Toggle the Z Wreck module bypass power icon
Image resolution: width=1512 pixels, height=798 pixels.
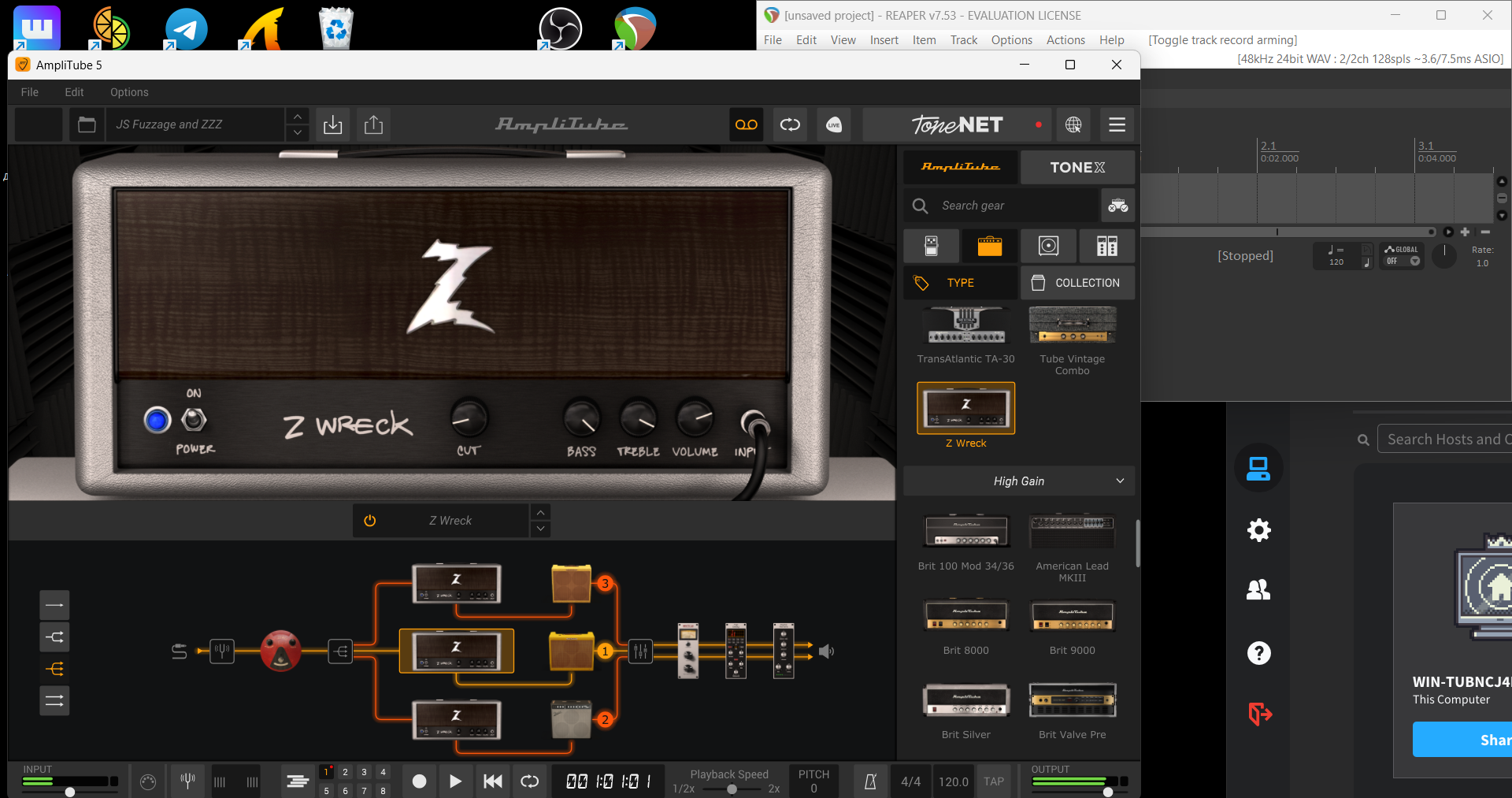pyautogui.click(x=370, y=521)
